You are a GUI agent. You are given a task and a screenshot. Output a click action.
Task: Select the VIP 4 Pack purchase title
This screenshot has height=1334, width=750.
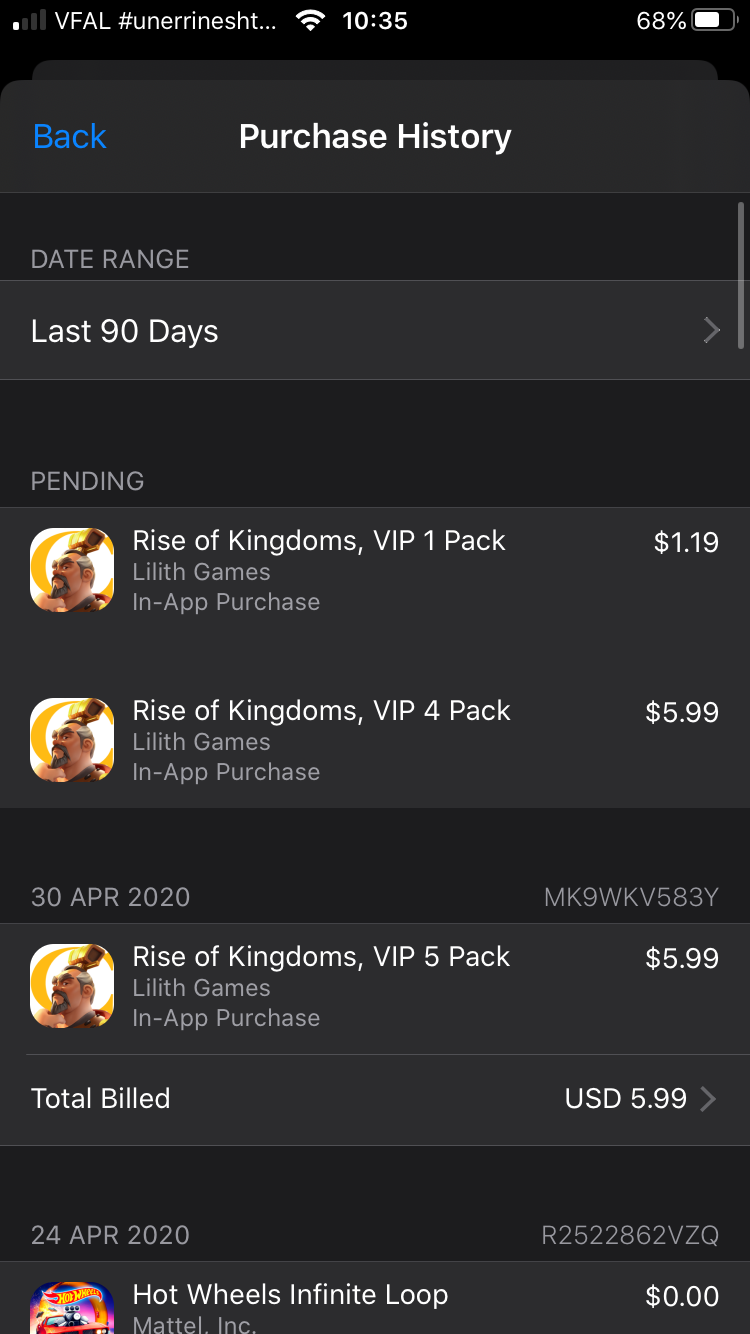click(x=321, y=711)
